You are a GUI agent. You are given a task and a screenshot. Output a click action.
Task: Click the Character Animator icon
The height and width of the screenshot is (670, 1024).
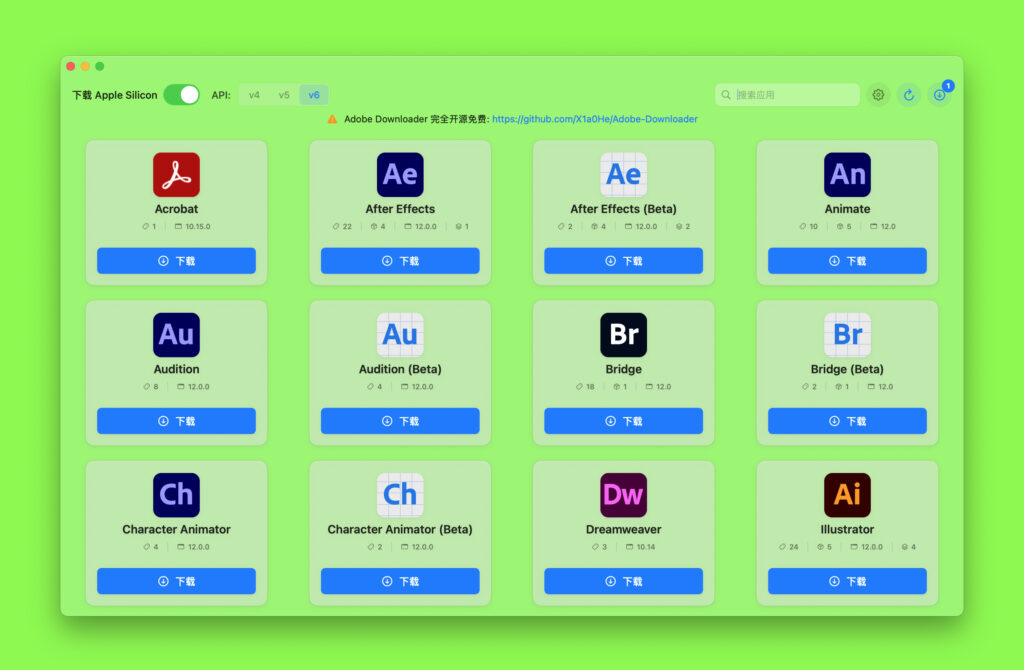176,494
